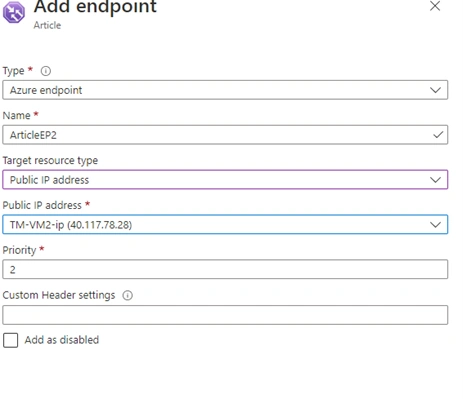
Task: Expand the Type dropdown chevron
Action: point(435,90)
